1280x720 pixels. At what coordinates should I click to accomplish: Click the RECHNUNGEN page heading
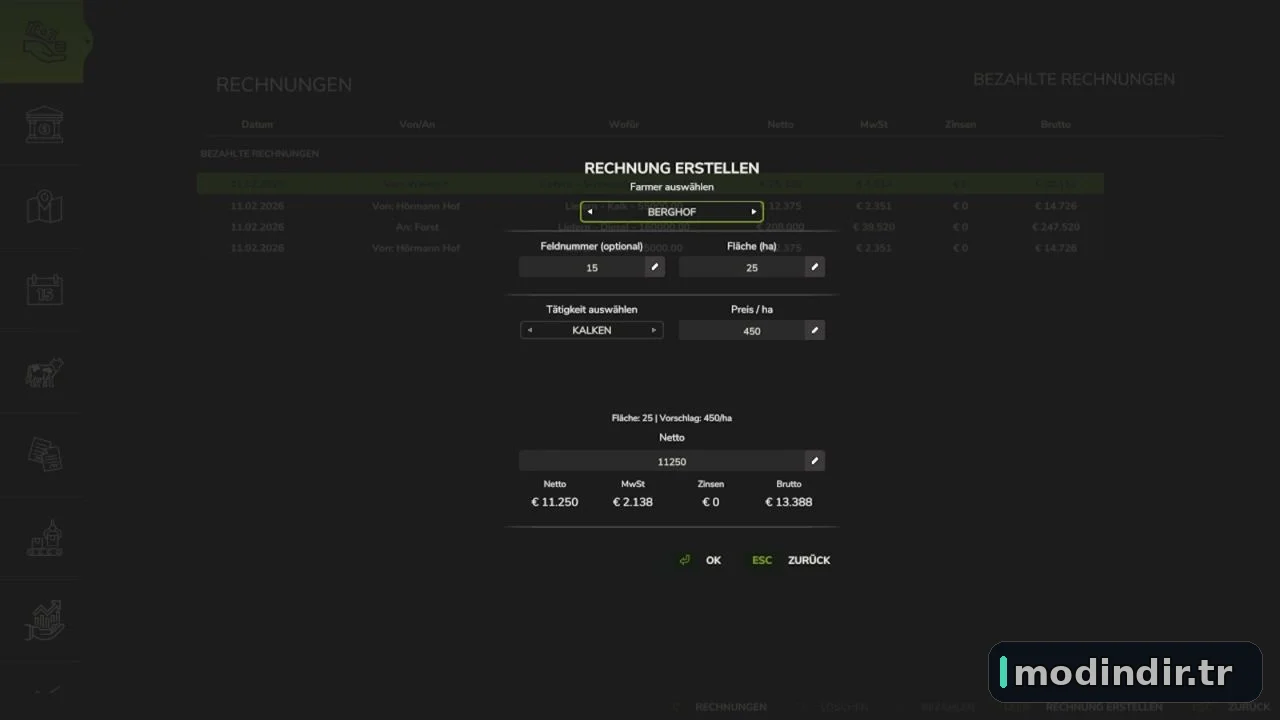(284, 85)
